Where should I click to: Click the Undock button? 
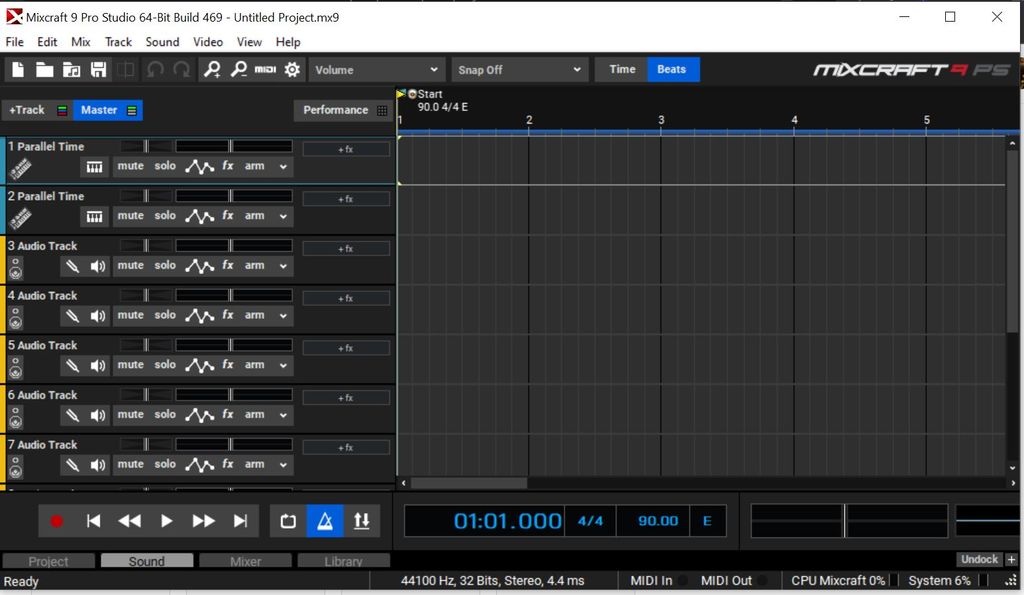click(979, 559)
